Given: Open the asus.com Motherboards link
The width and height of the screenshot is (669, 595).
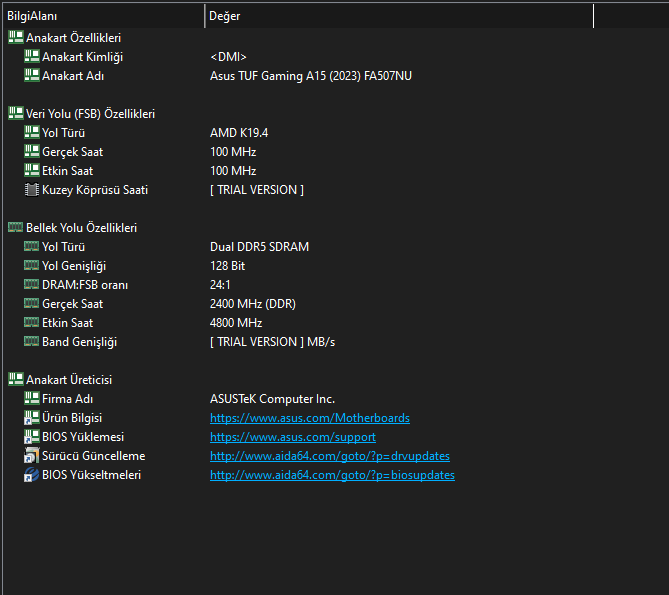Looking at the screenshot, I should pyautogui.click(x=309, y=418).
